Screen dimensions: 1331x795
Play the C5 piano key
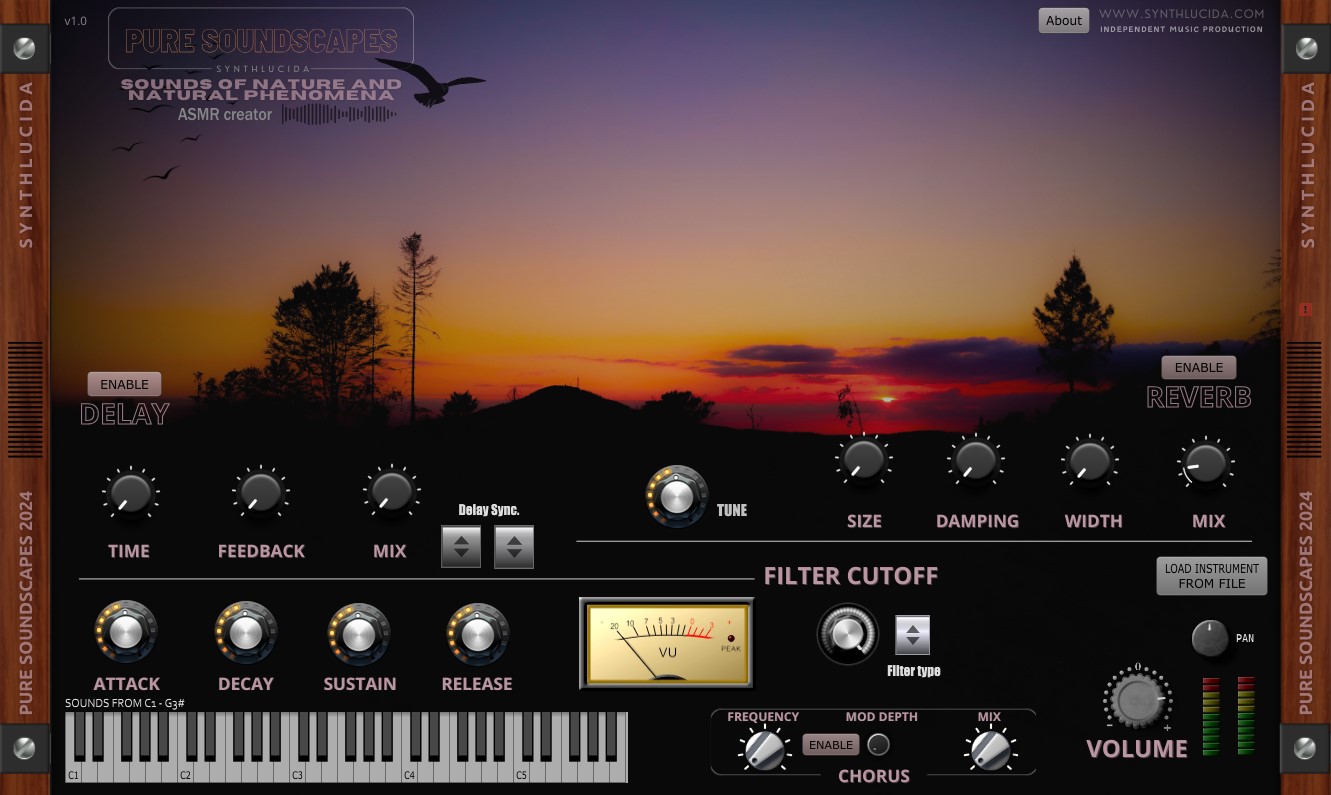pyautogui.click(x=522, y=772)
